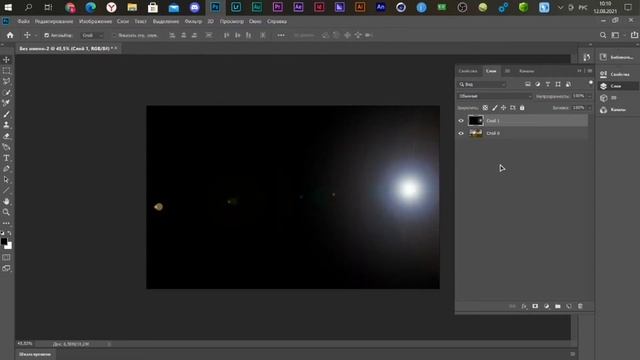
Task: Switch to the Свойства tab
Action: click(x=468, y=71)
